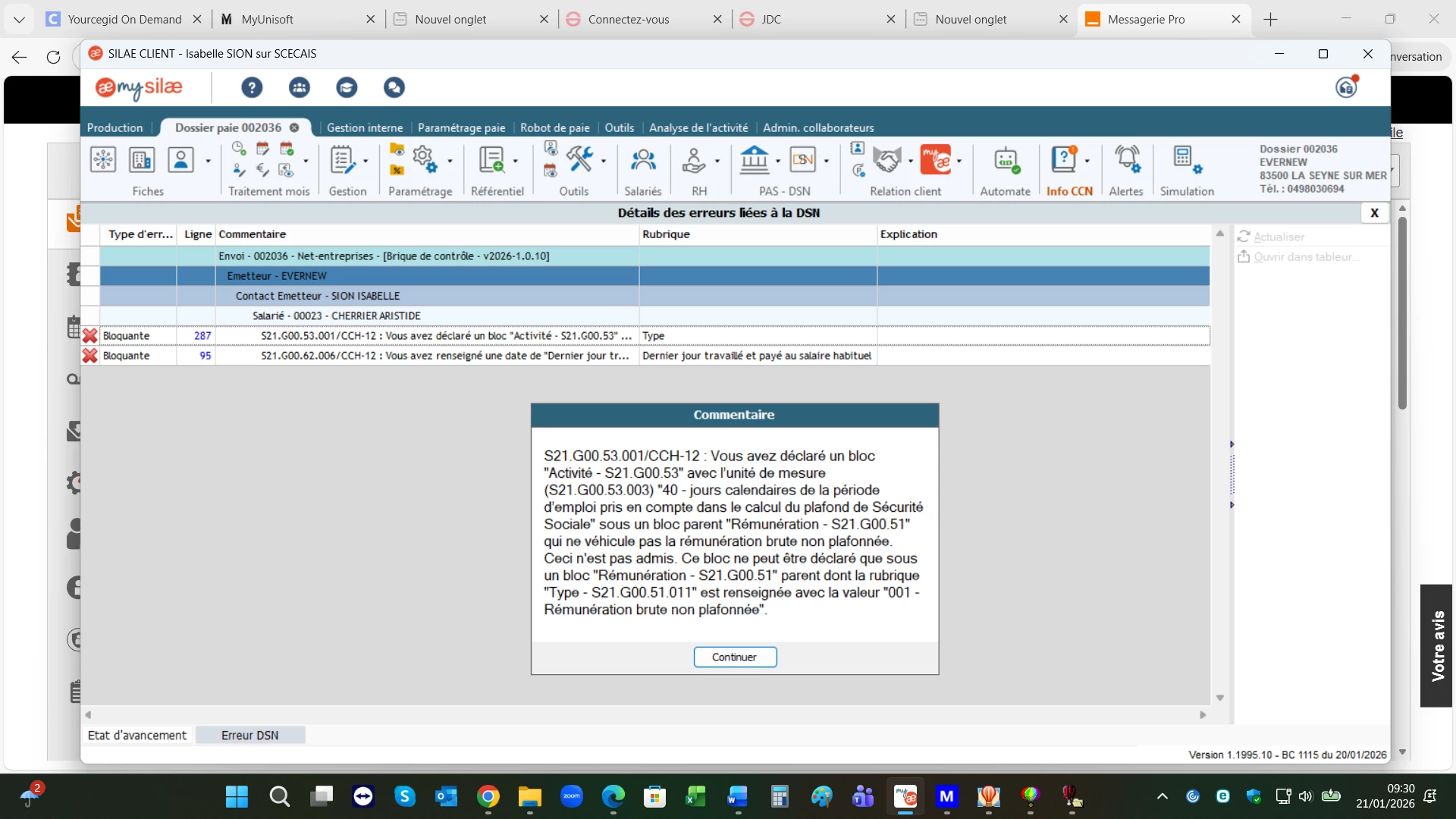Expand the RH dropdown arrow
Image resolution: width=1456 pixels, height=819 pixels.
coord(717,161)
